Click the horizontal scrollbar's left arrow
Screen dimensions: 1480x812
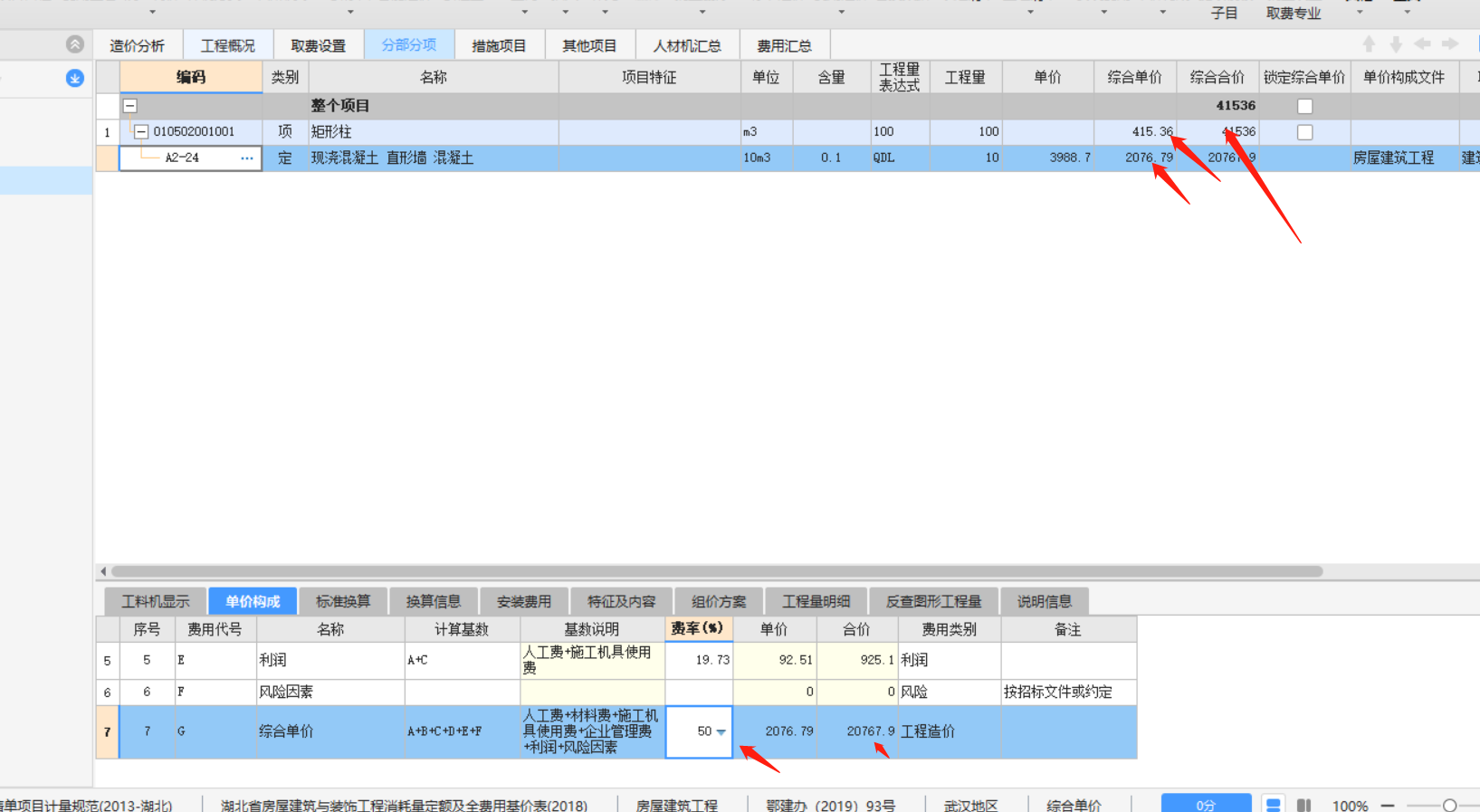point(103,571)
